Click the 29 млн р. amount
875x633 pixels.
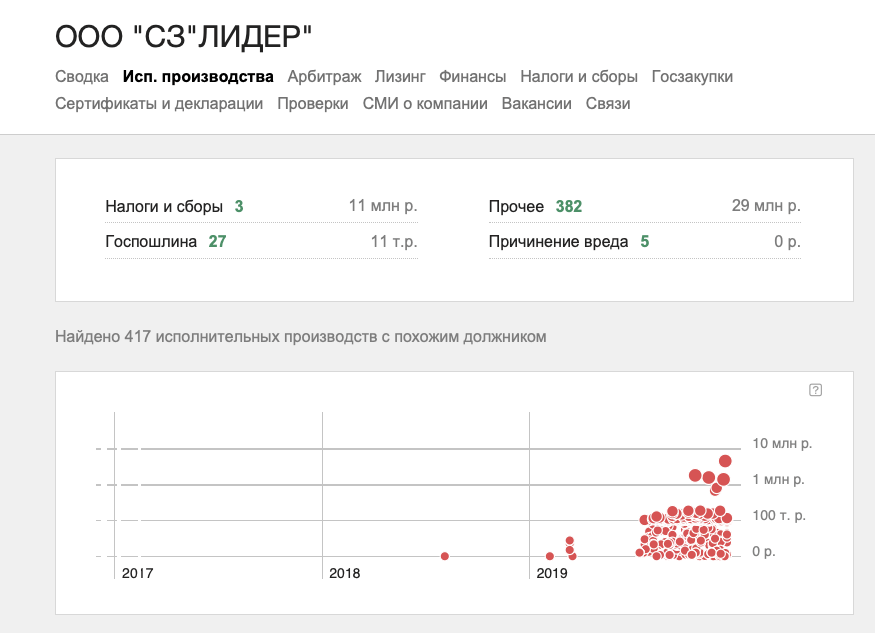[x=766, y=206]
